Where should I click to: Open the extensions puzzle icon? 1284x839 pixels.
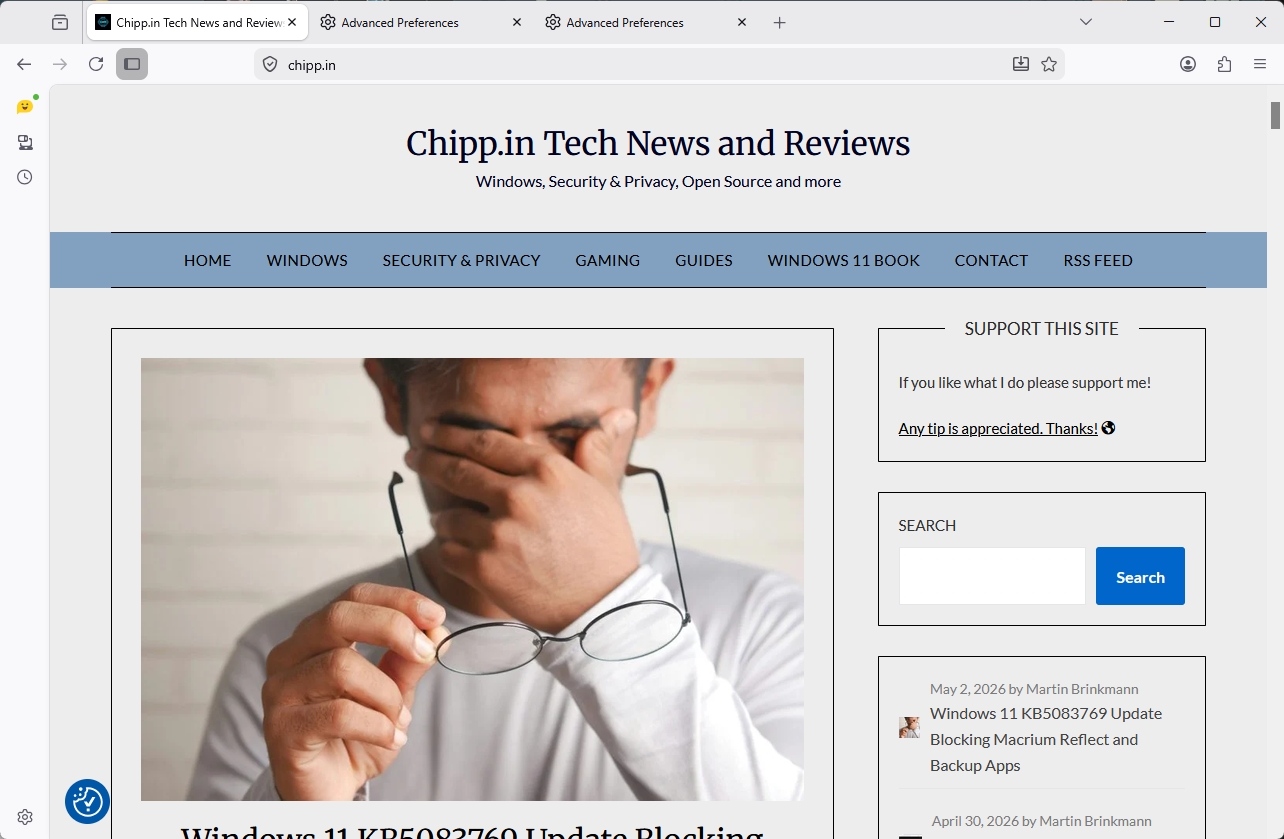(1224, 64)
